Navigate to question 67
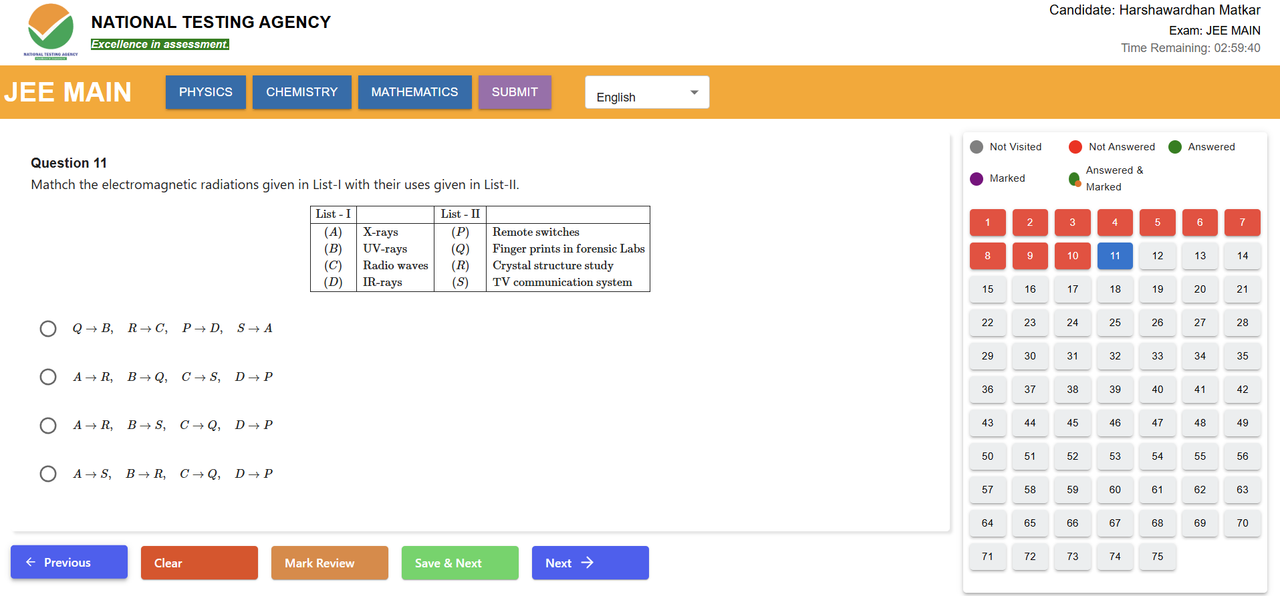The height and width of the screenshot is (596, 1280). pyautogui.click(x=1115, y=523)
